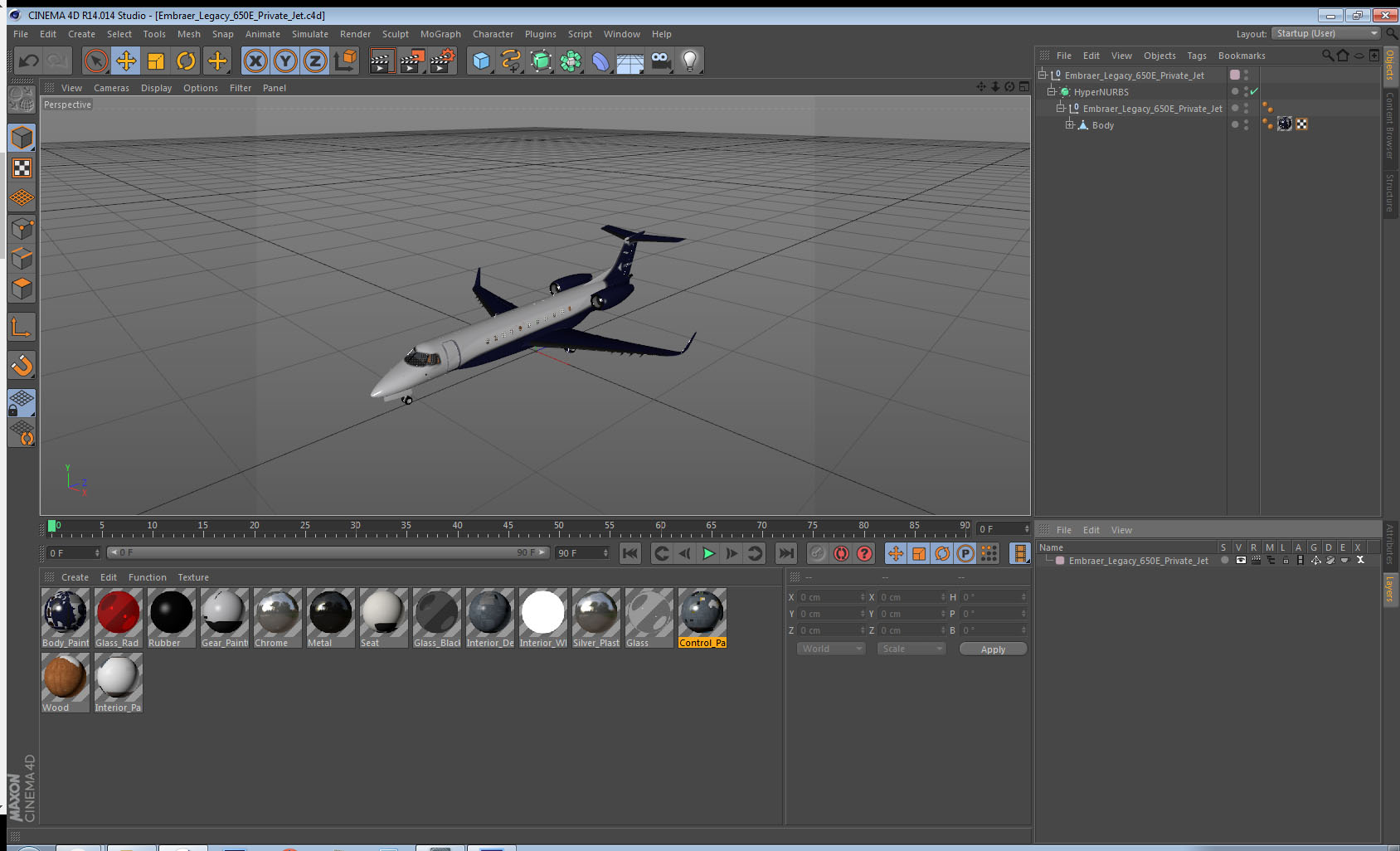
Task: Switch to Points mode
Action: tap(22, 229)
